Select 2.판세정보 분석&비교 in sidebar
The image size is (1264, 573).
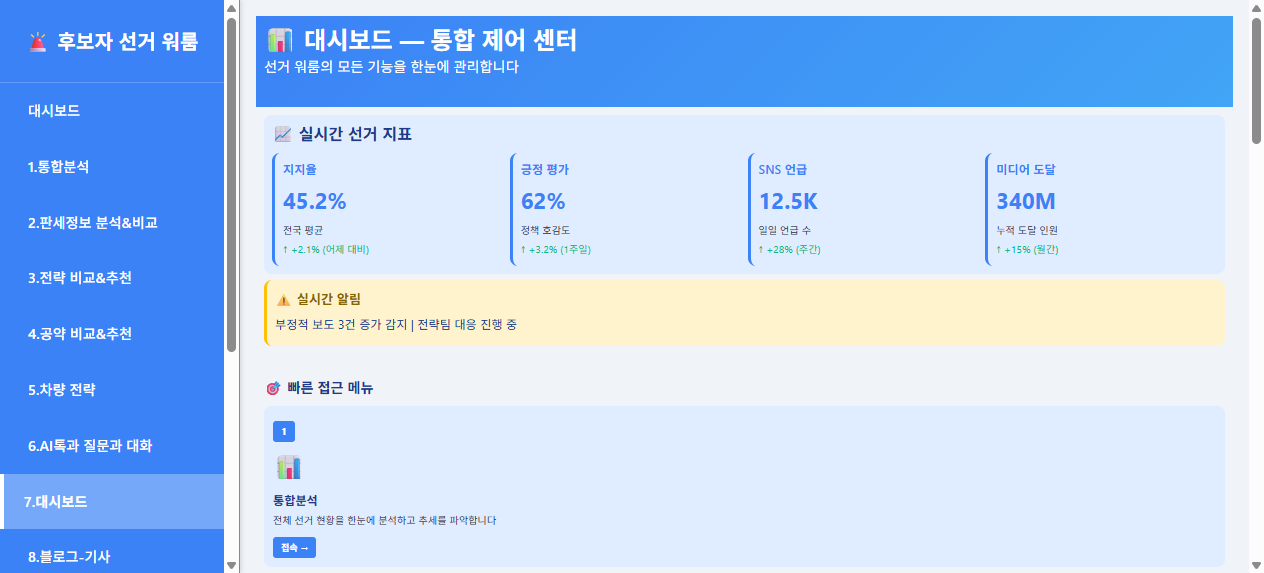(92, 223)
